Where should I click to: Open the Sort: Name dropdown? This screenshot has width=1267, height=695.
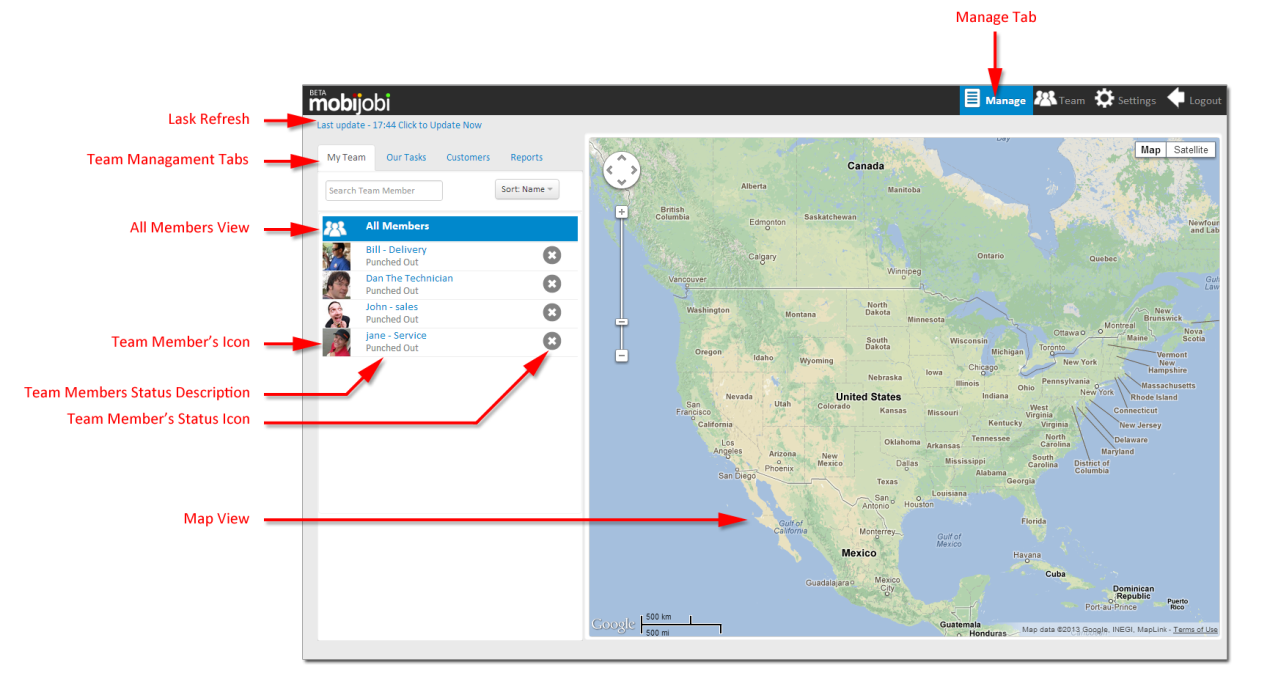[527, 189]
